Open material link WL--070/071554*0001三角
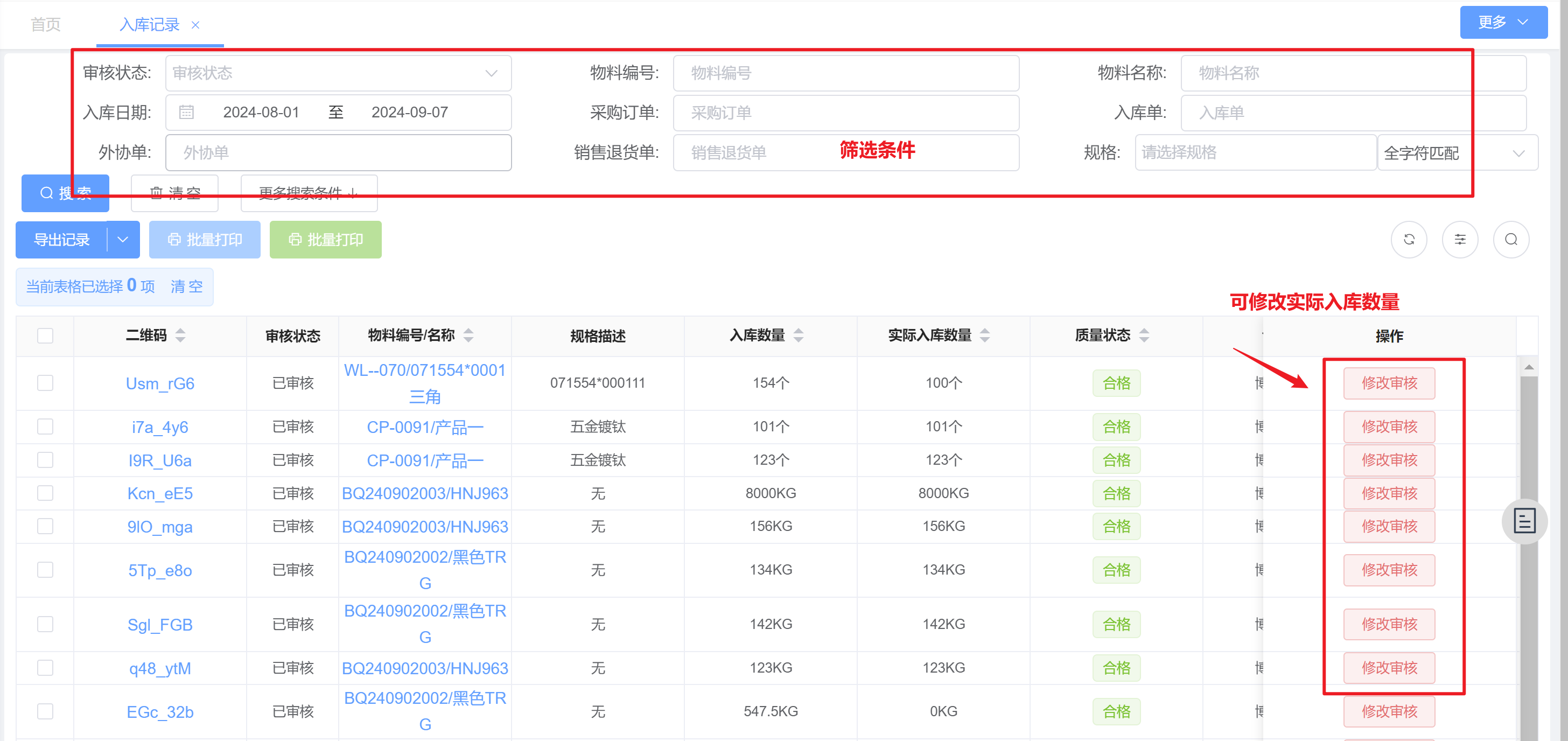Screen dimensions: 1568x741 [425, 383]
